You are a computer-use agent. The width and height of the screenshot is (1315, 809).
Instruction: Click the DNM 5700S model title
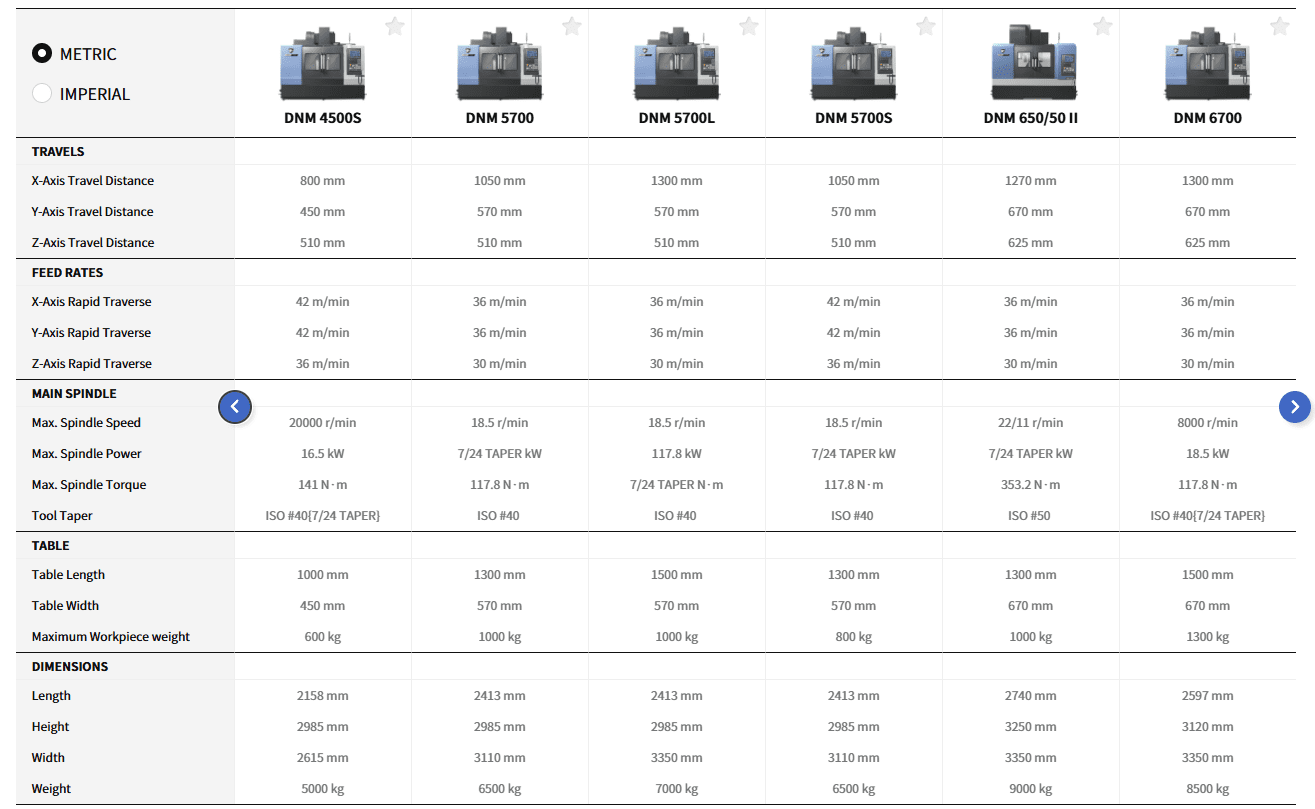click(854, 118)
